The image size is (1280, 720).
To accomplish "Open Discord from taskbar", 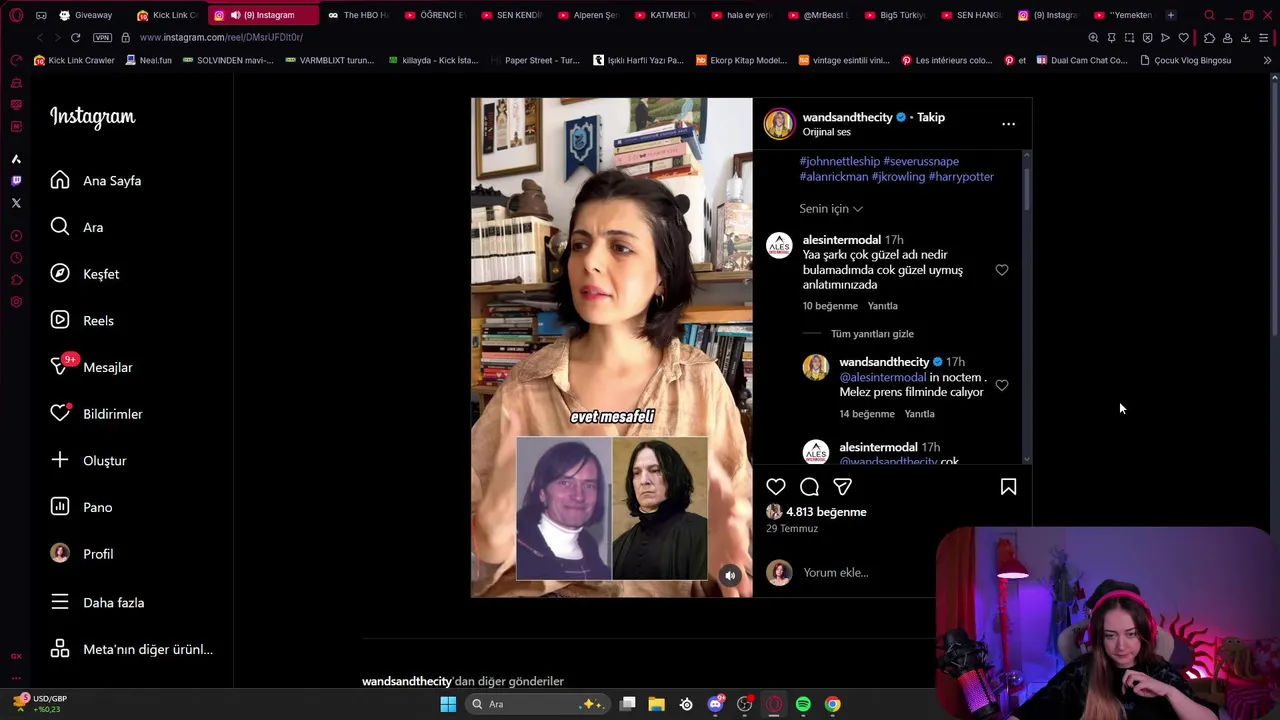I will pyautogui.click(x=715, y=704).
